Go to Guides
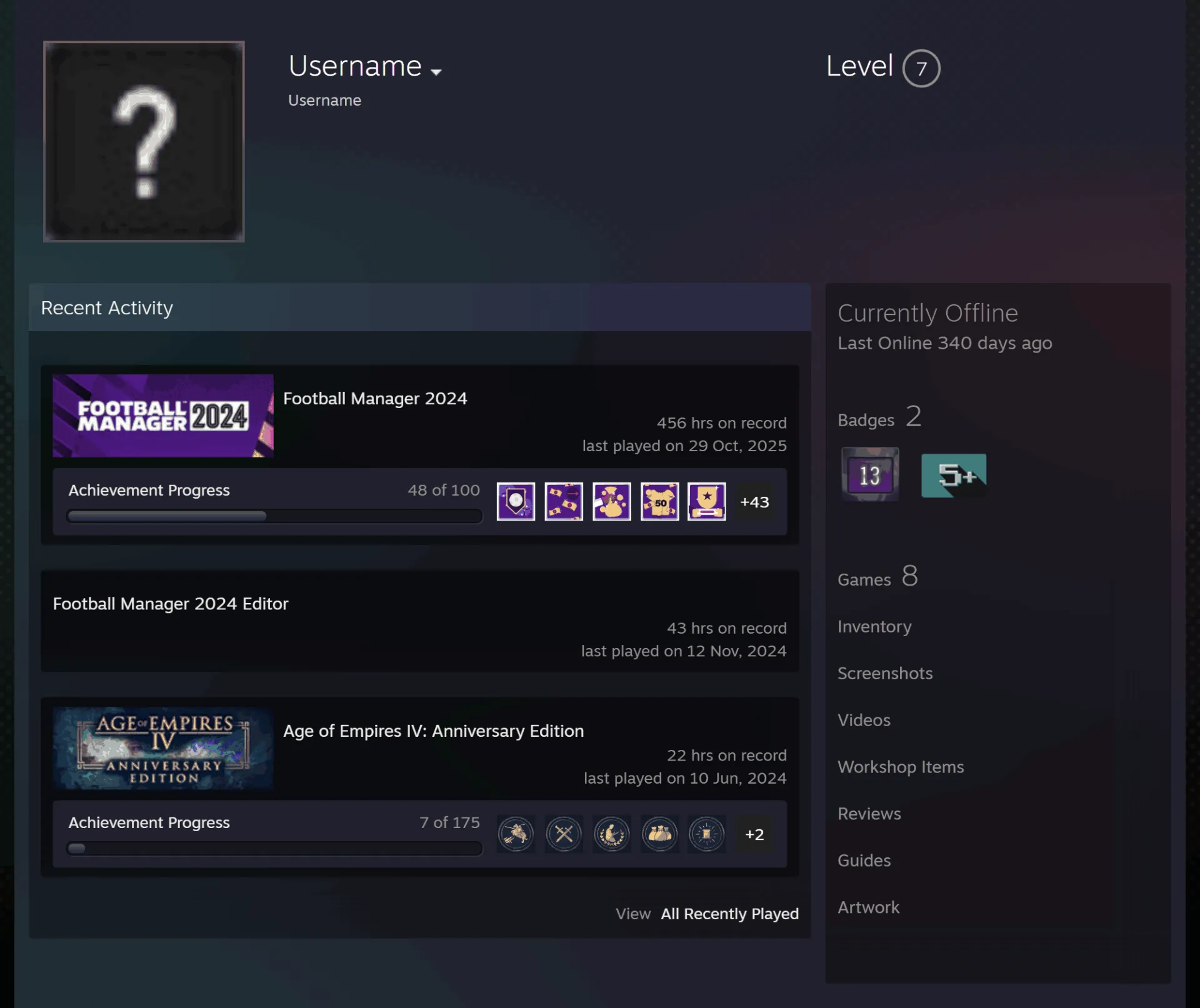The width and height of the screenshot is (1200, 1008). [864, 861]
